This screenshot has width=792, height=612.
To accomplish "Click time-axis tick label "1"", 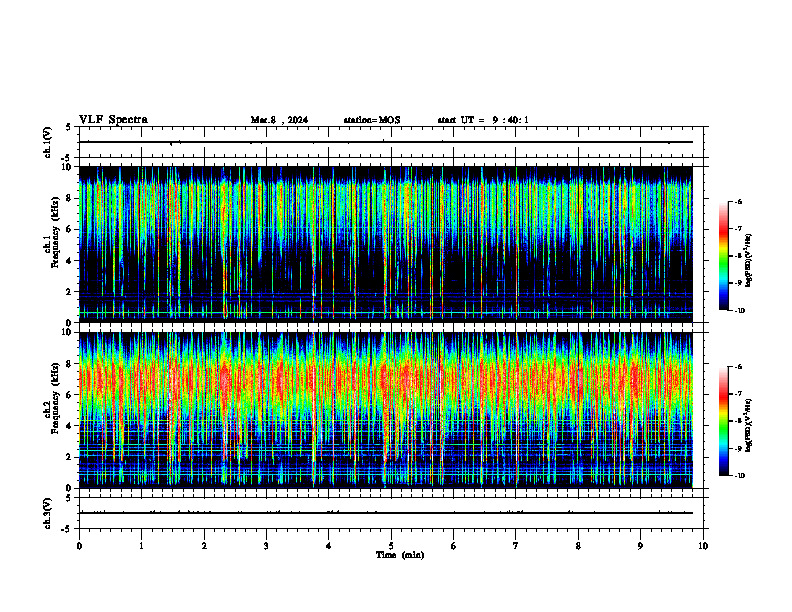I will coord(141,546).
